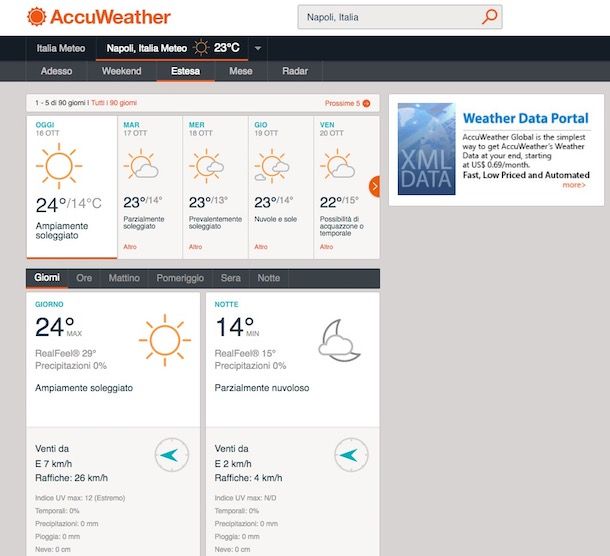The height and width of the screenshot is (556, 610).
Task: Click the more> link in the ad
Action: click(x=574, y=185)
